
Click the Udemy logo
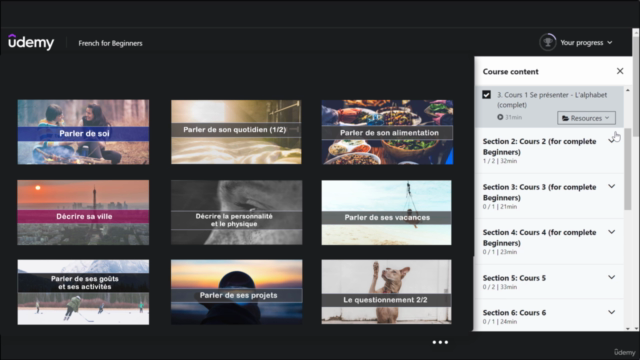31,42
